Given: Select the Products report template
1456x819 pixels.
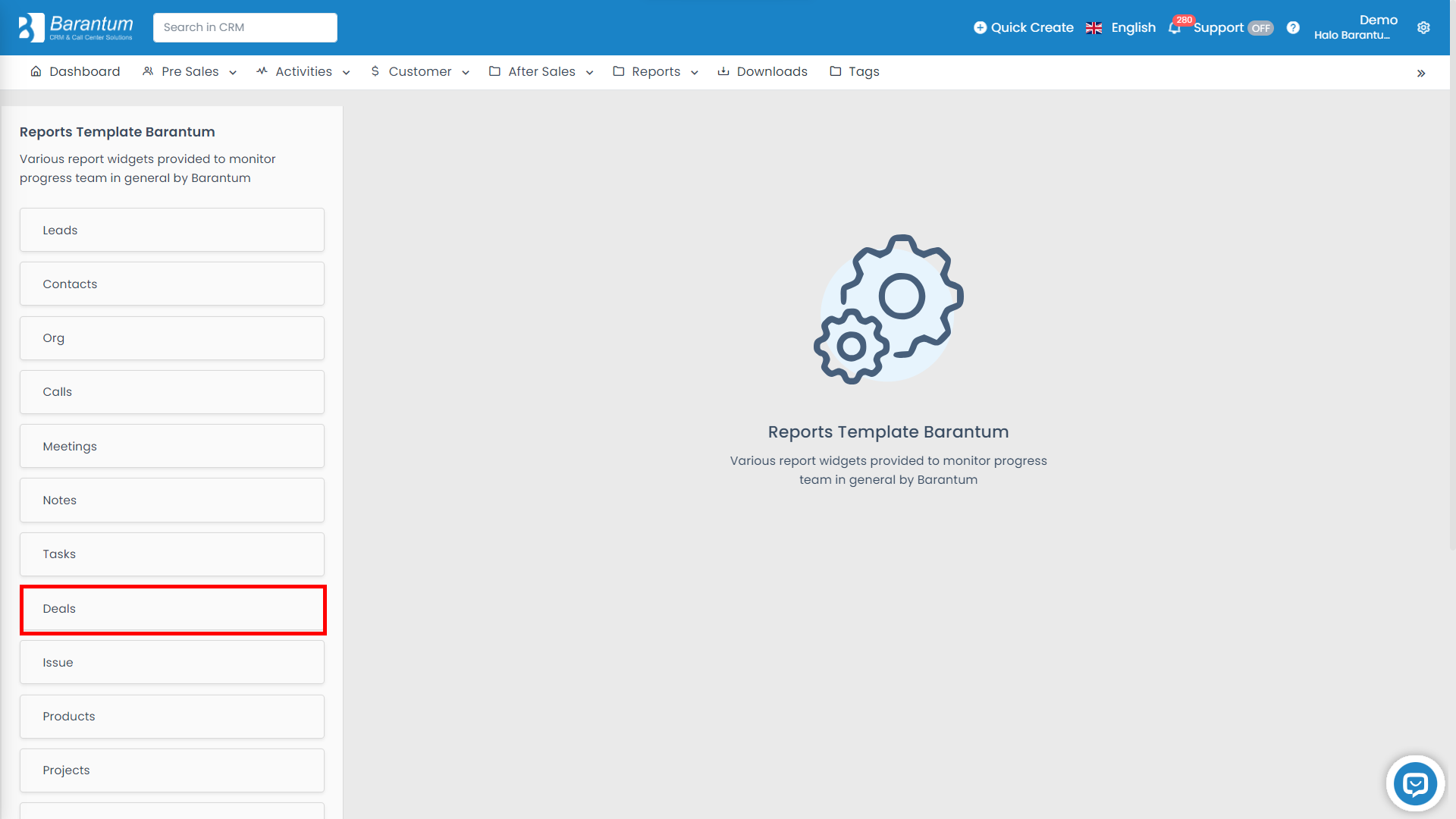Looking at the screenshot, I should pos(172,717).
